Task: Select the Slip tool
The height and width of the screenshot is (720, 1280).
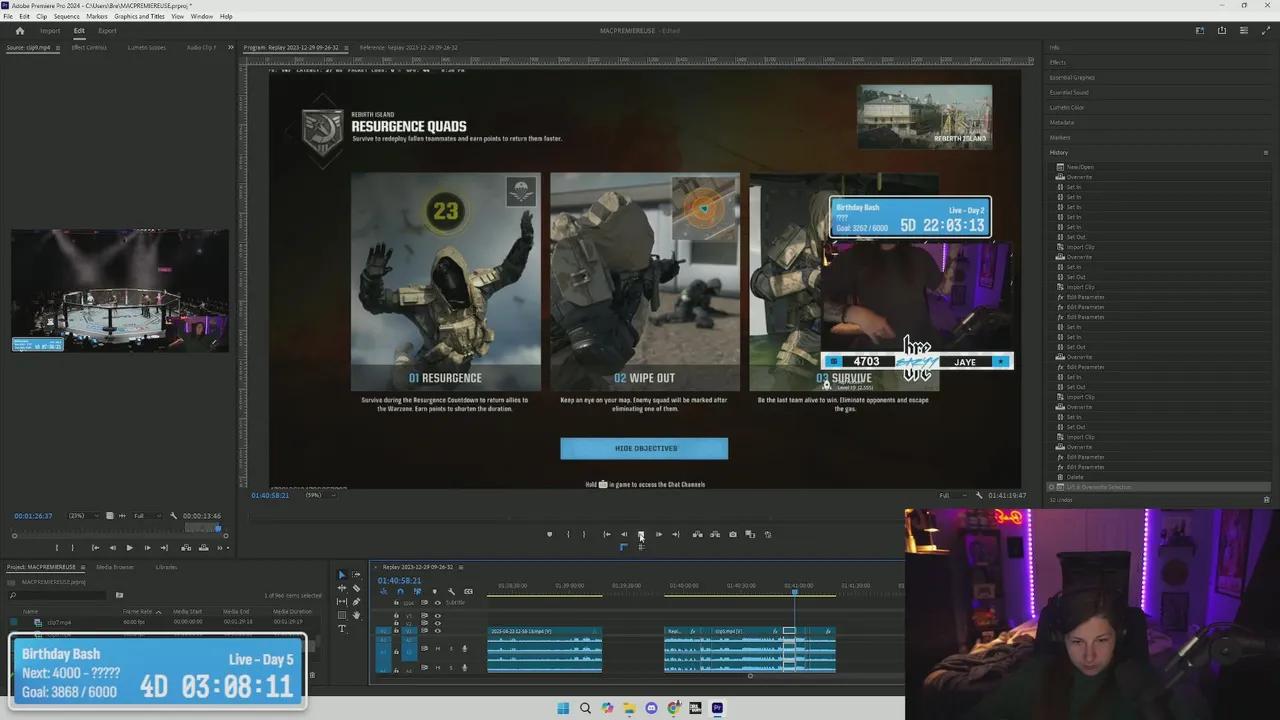Action: 342,602
